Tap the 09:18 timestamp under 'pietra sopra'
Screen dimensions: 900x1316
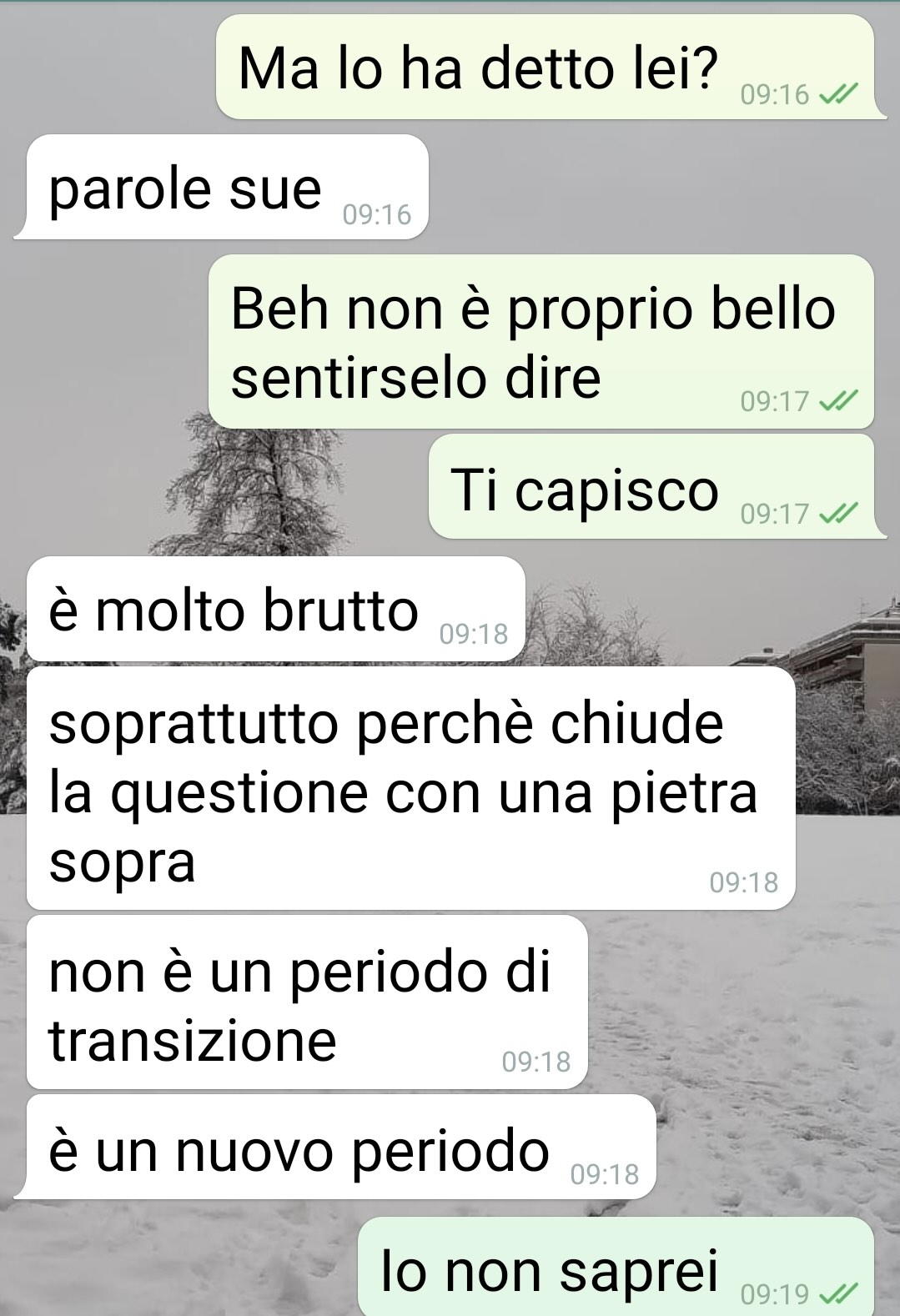[744, 882]
